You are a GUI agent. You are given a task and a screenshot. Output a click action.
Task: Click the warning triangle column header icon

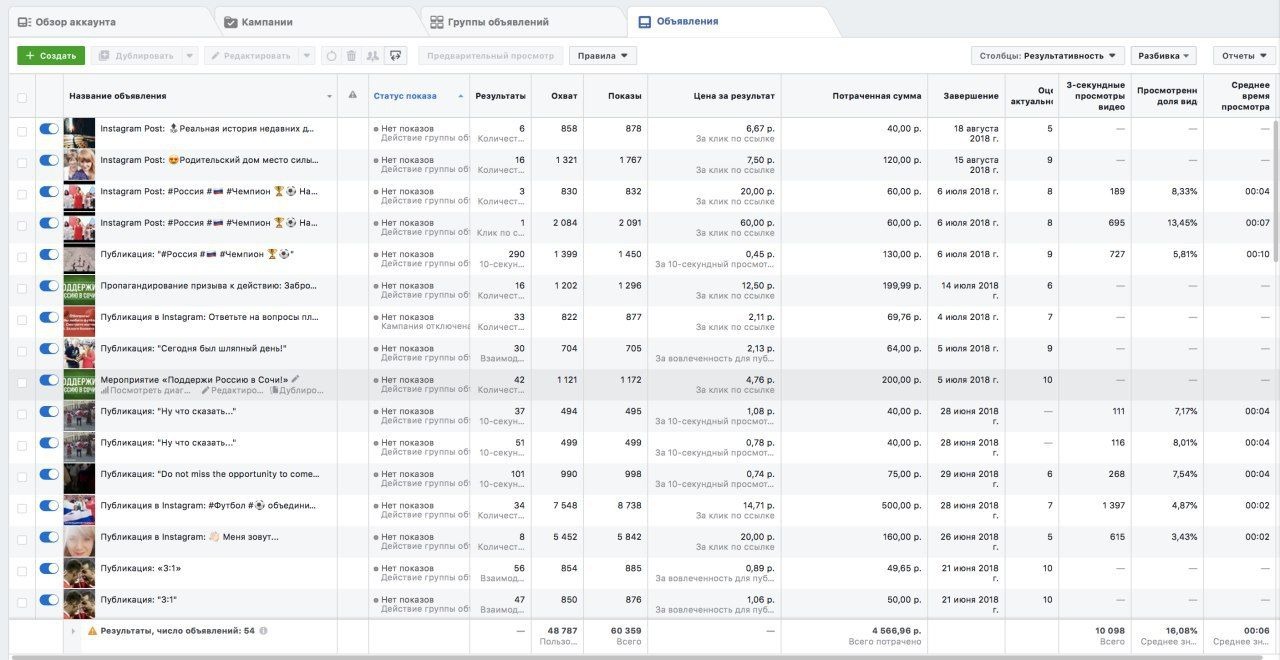tap(352, 95)
